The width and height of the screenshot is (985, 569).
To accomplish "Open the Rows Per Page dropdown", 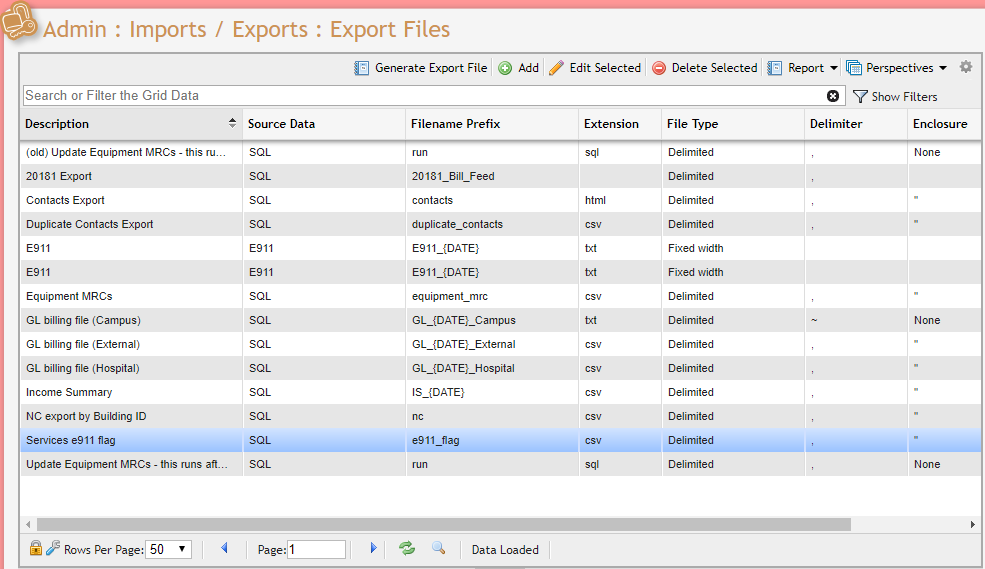I will 168,549.
